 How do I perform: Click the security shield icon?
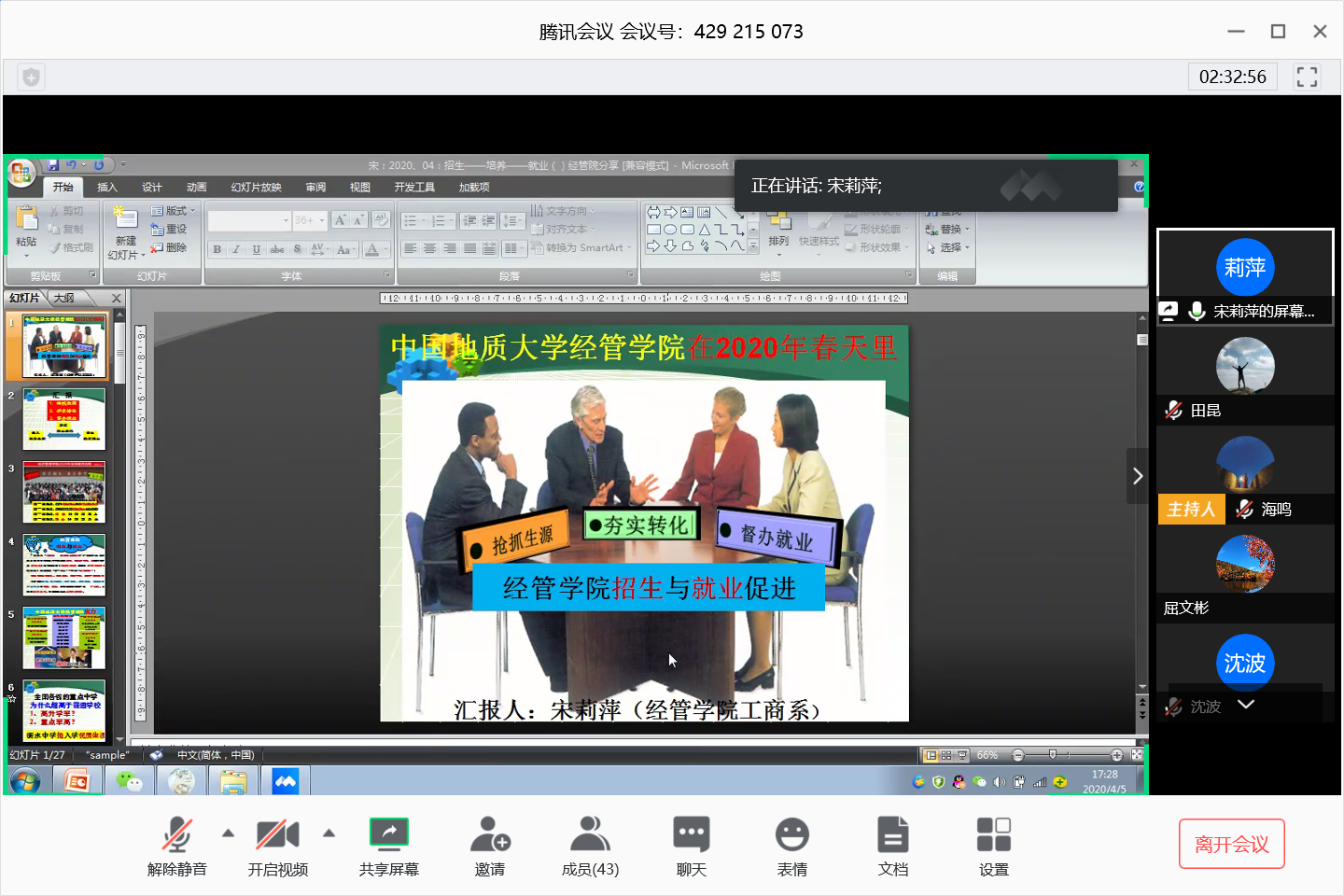(x=31, y=77)
